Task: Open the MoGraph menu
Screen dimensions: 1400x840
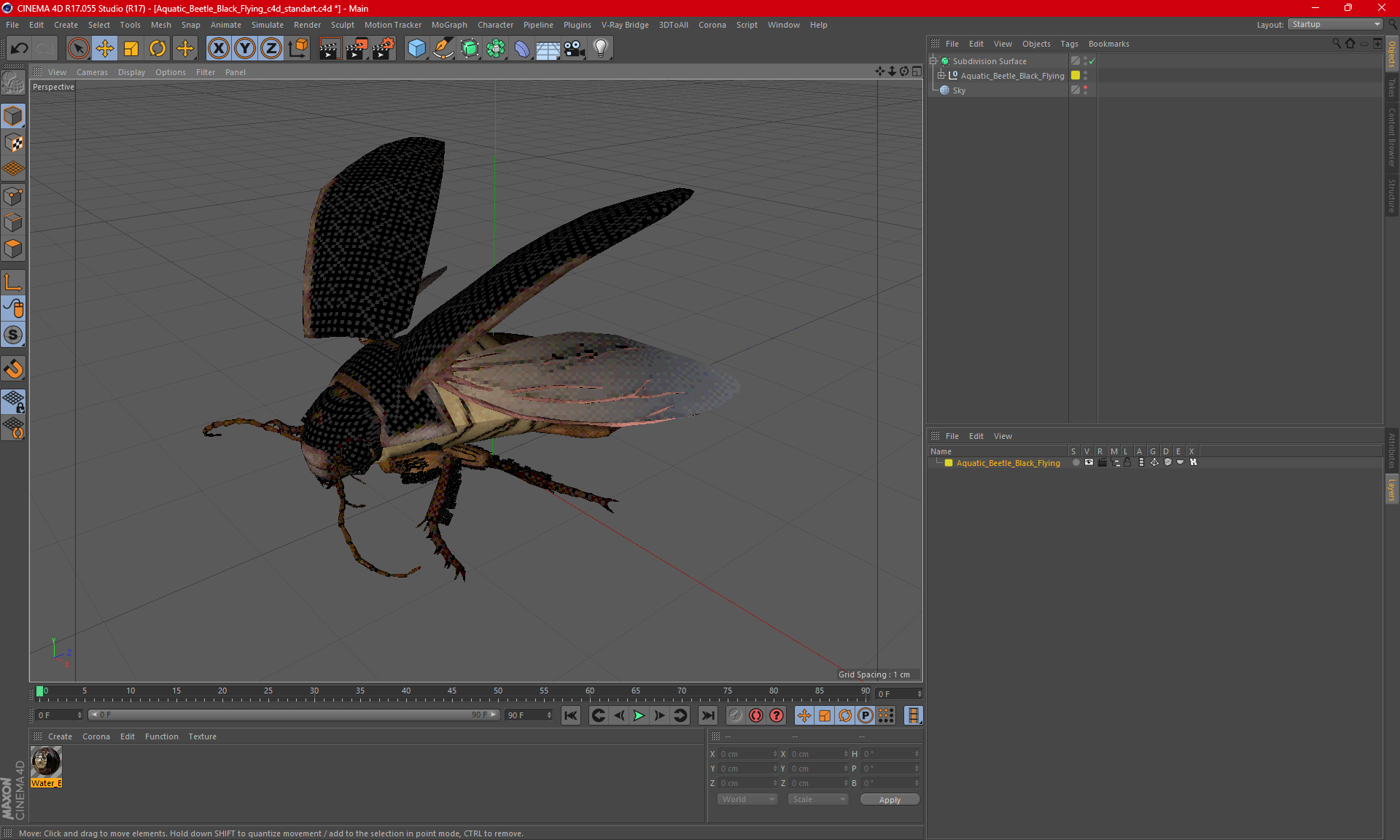Action: pos(449,25)
